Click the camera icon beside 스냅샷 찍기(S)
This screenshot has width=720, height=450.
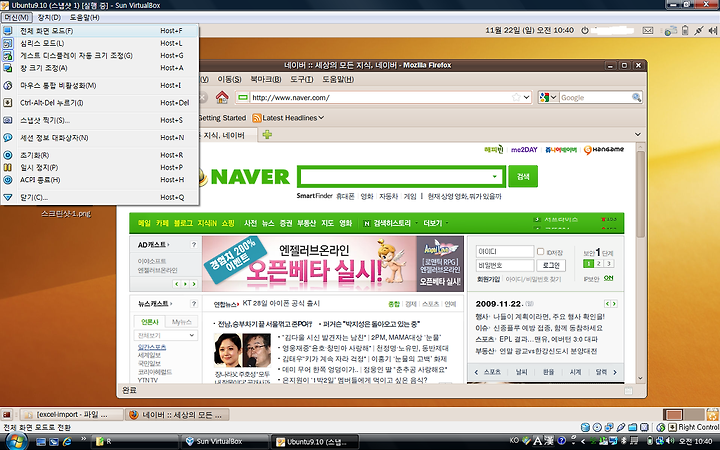8,120
